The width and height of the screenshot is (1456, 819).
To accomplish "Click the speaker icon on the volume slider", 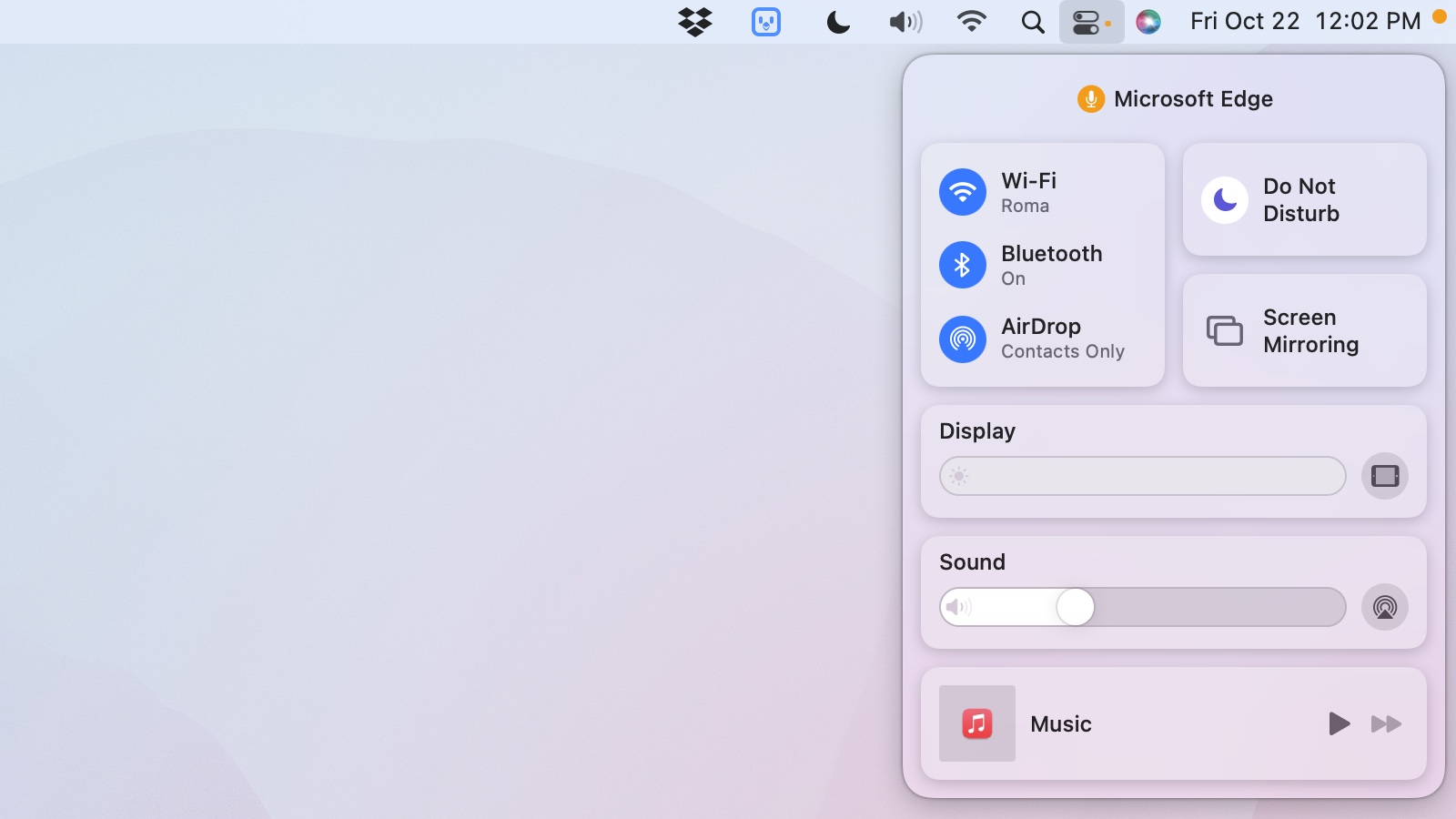I will (x=958, y=607).
